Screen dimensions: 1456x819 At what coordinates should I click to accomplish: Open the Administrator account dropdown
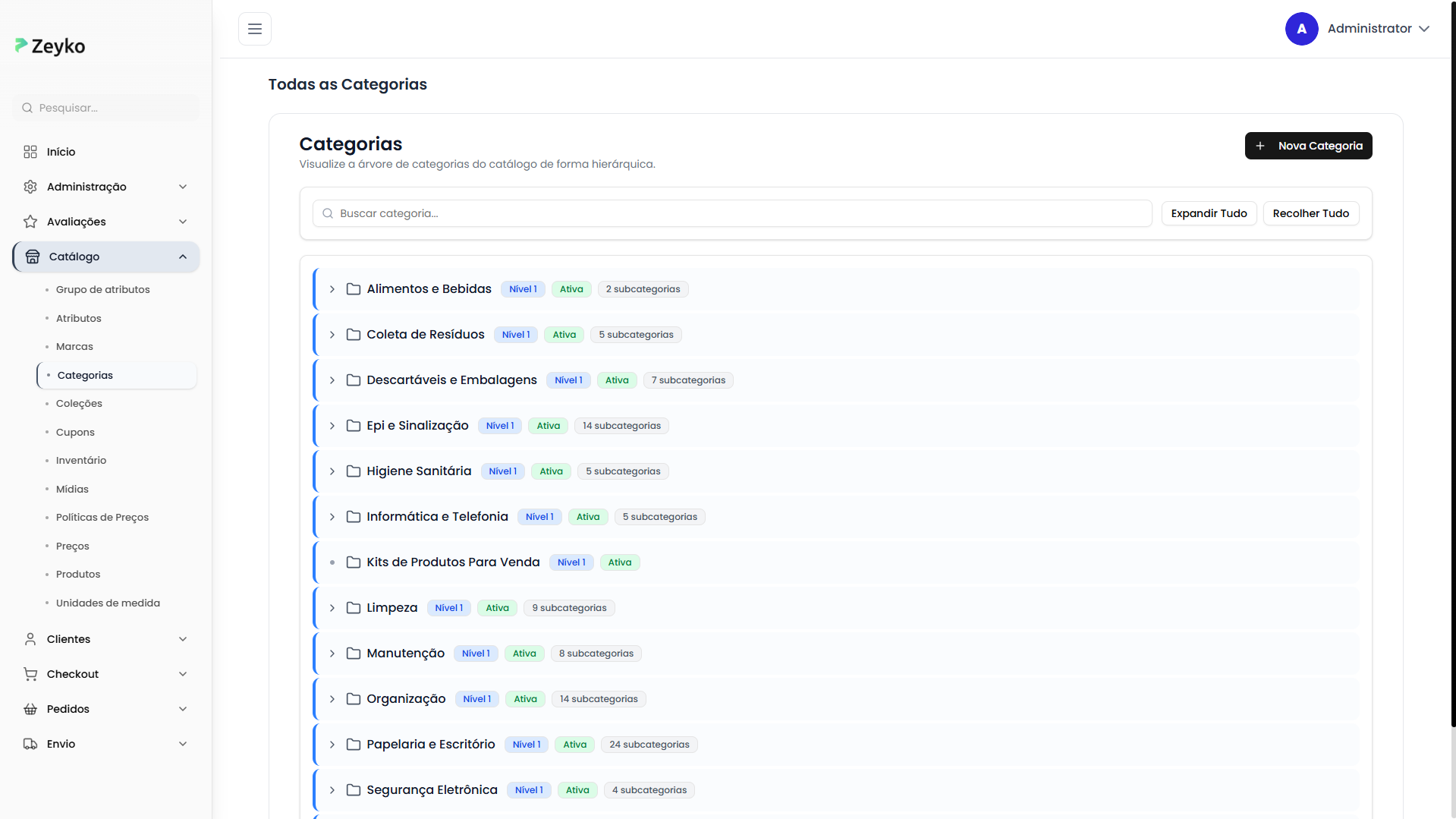(1423, 29)
